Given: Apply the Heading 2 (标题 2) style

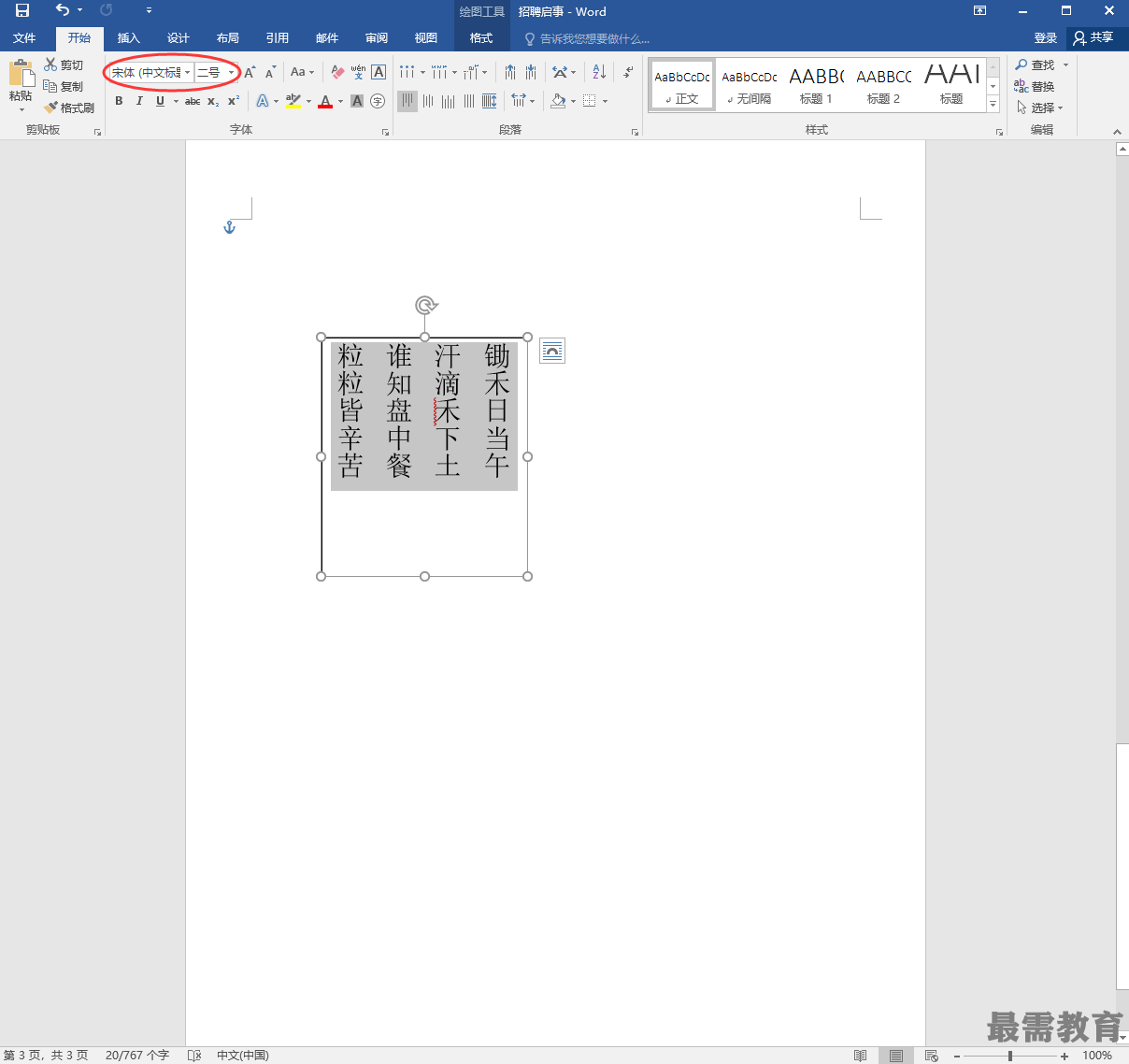Looking at the screenshot, I should (x=883, y=85).
